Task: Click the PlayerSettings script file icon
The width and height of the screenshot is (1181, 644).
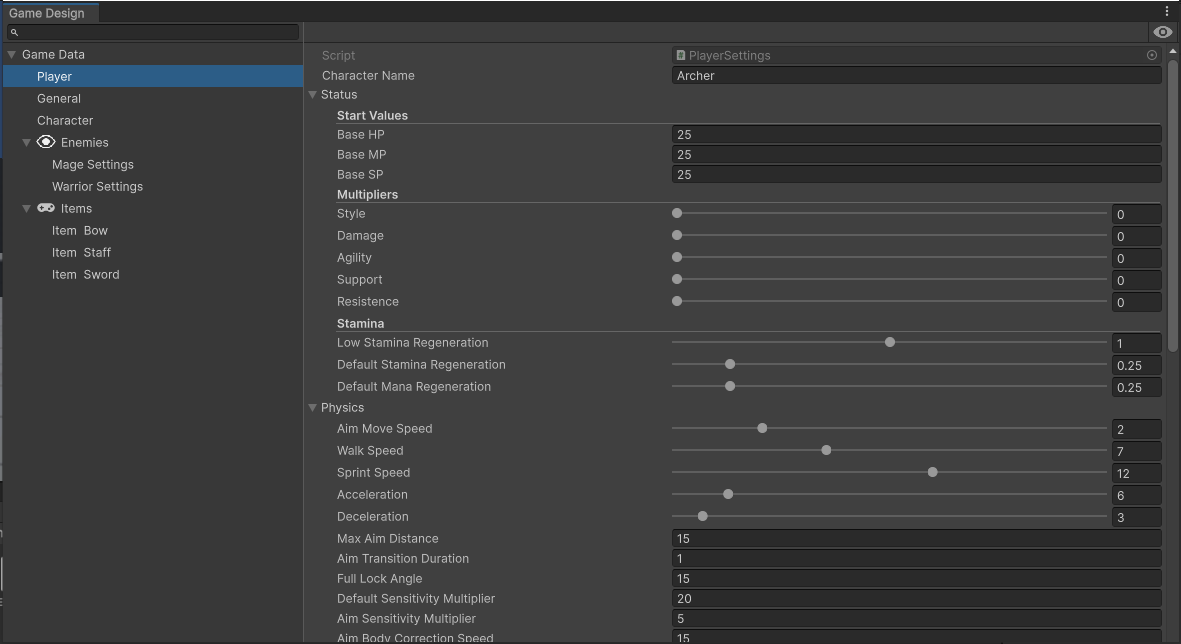Action: [681, 56]
